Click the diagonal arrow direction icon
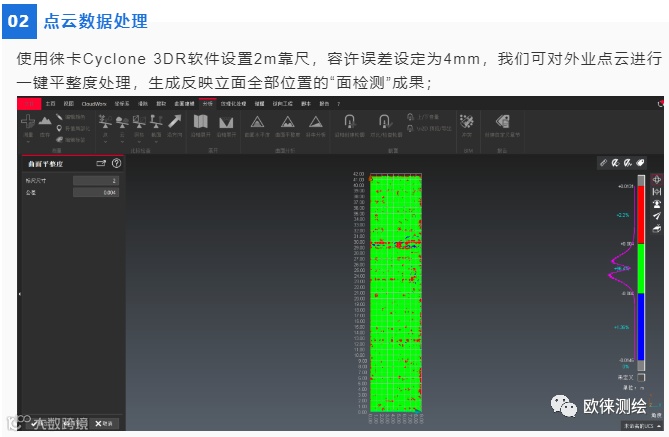669x437 pixels. tap(174, 122)
